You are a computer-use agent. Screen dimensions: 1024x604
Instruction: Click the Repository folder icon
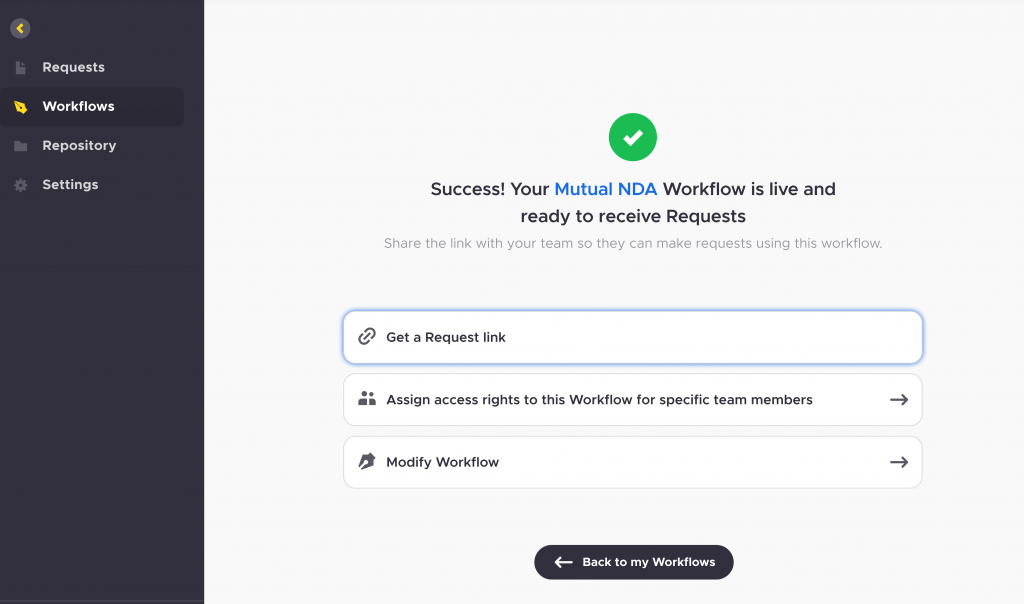pyautogui.click(x=21, y=146)
